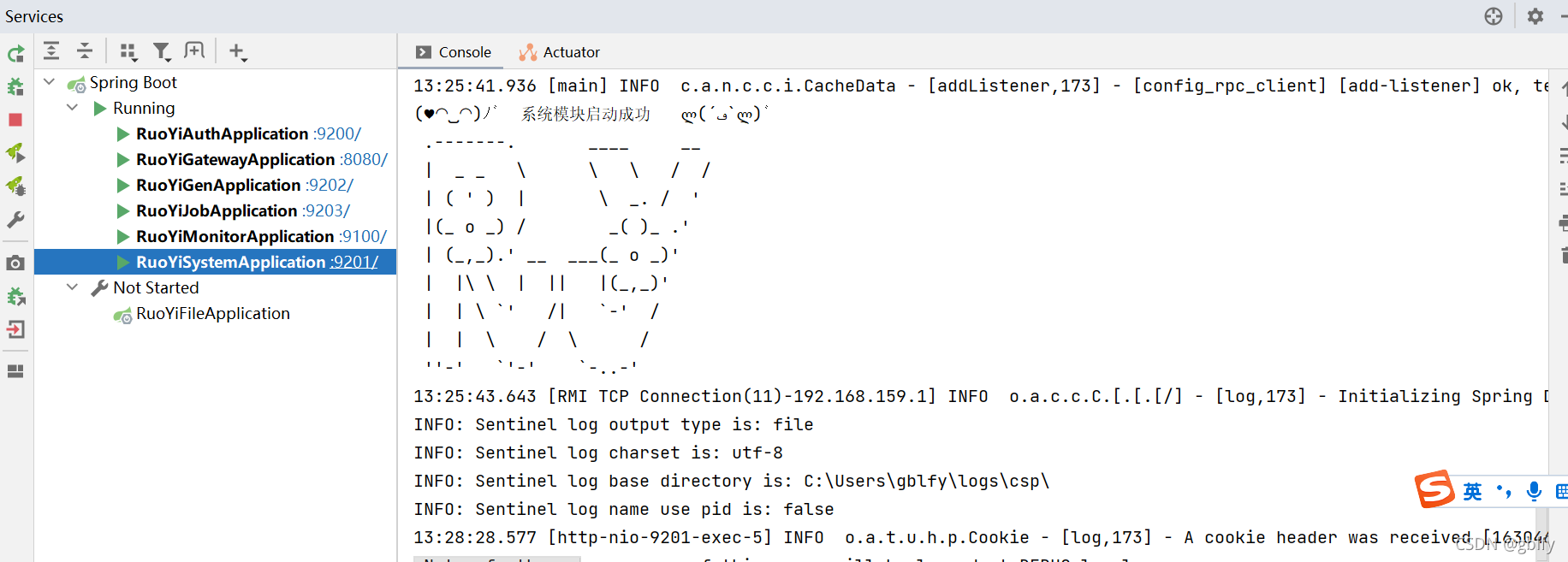Click the 13:25:41.936 CacheData log line
This screenshot has height=562, width=1568.
(x=981, y=86)
